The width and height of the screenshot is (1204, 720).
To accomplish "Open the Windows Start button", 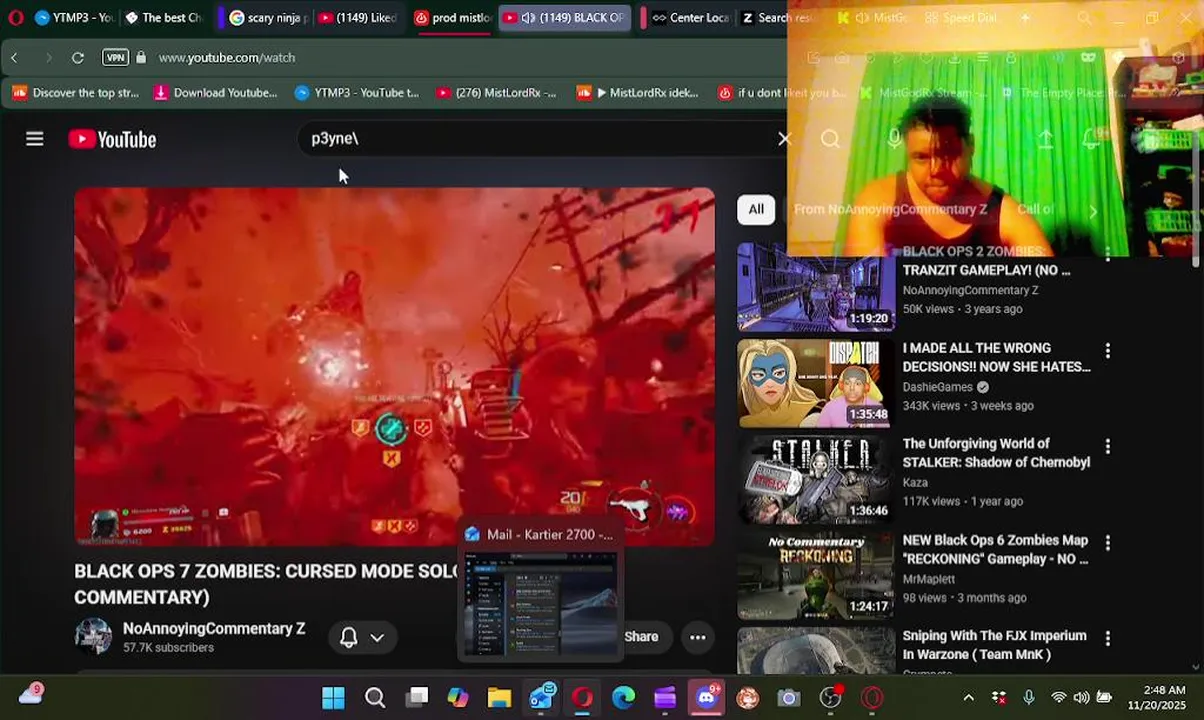I will tap(333, 698).
